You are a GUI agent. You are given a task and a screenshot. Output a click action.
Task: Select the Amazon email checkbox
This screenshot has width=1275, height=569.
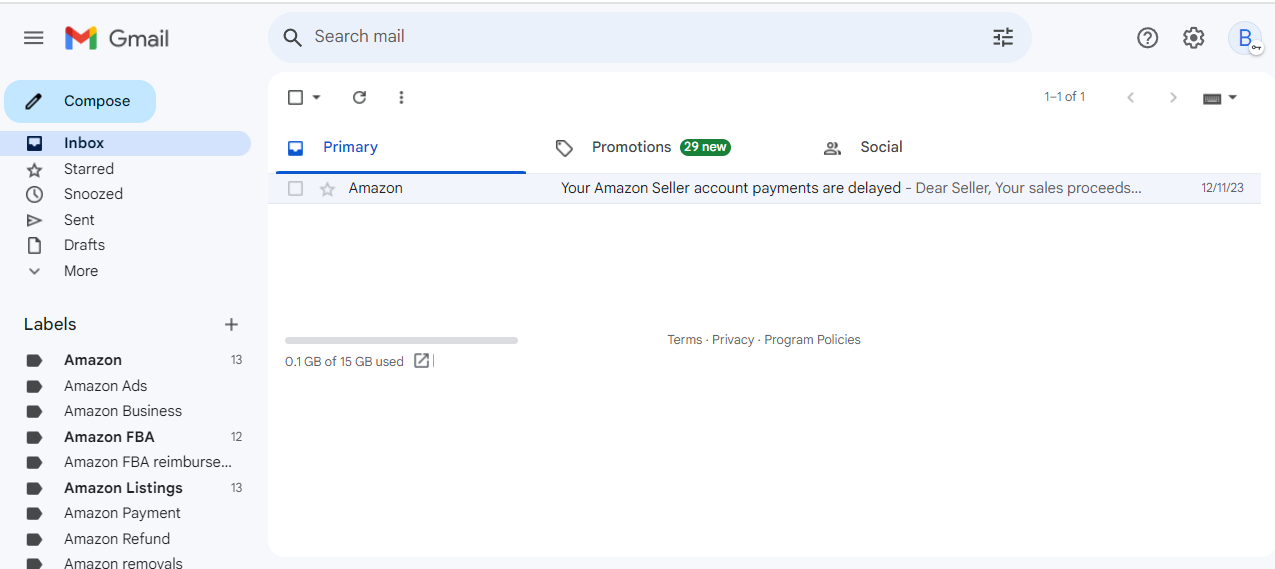295,188
